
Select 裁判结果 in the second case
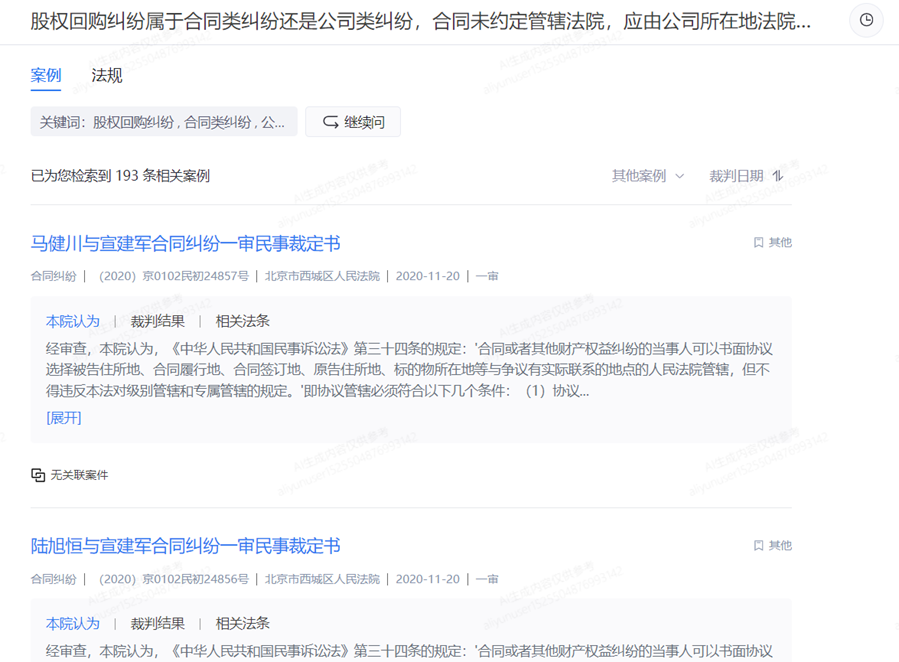tap(158, 623)
